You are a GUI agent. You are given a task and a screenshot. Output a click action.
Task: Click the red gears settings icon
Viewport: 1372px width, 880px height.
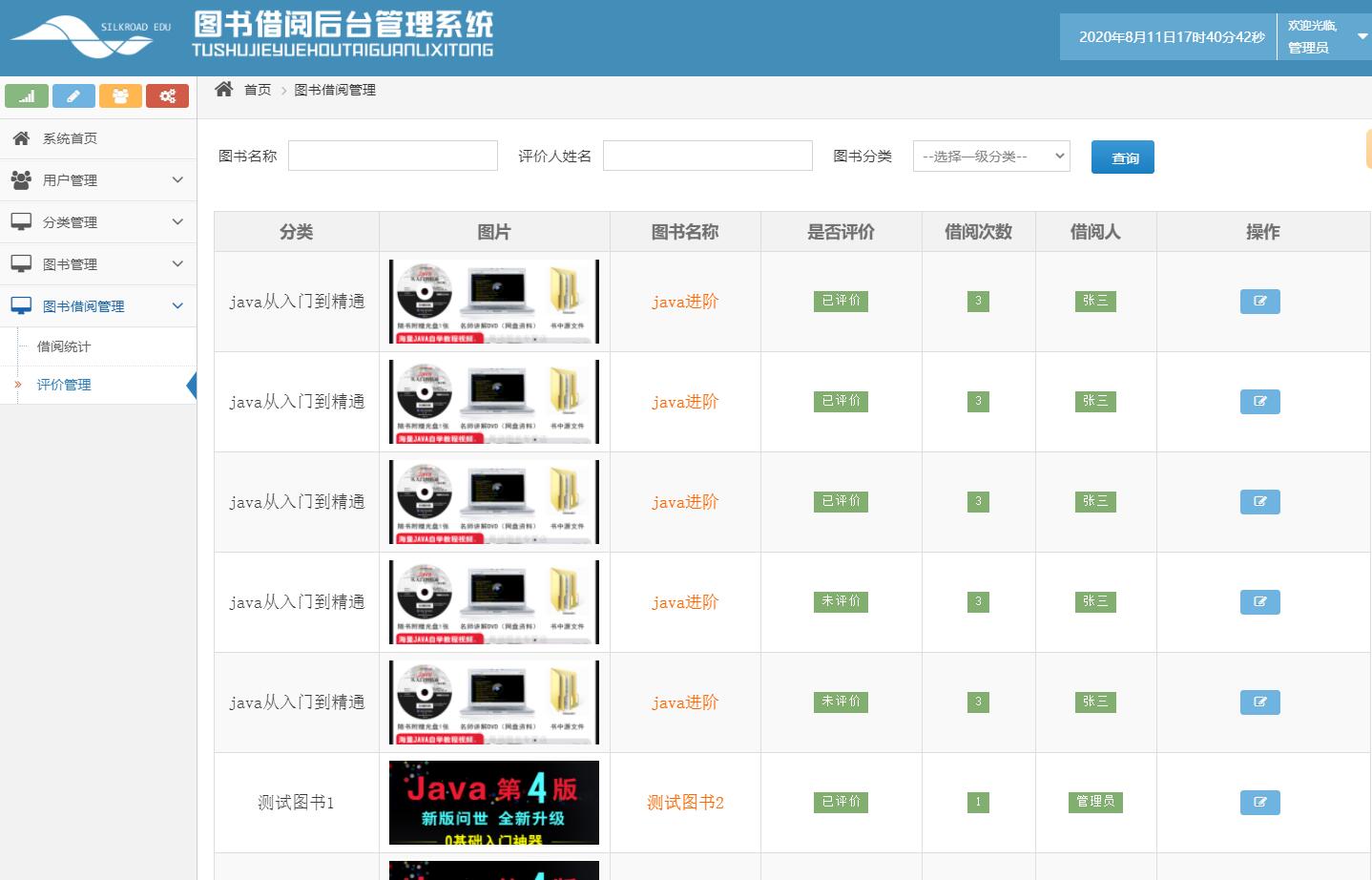[167, 95]
